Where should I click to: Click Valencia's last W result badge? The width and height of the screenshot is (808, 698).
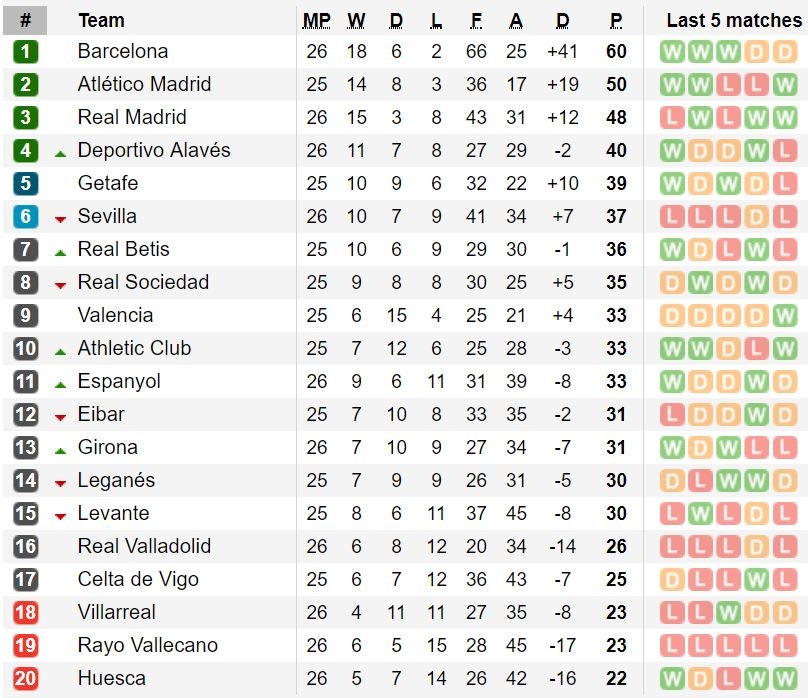[x=785, y=316]
